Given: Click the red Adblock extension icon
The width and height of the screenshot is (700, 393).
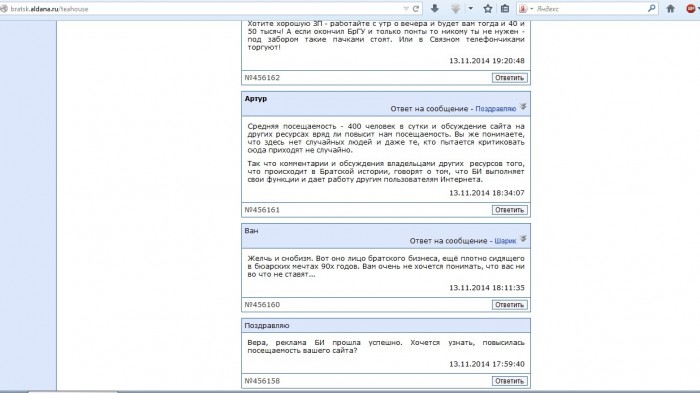Looking at the screenshot, I should [x=691, y=8].
